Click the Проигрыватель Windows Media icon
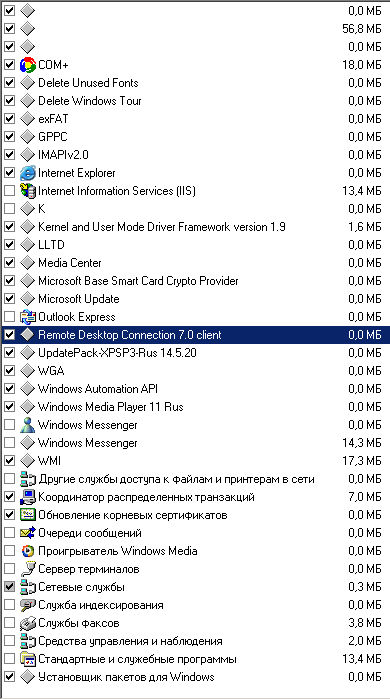This screenshot has height=699, width=390. click(x=28, y=551)
